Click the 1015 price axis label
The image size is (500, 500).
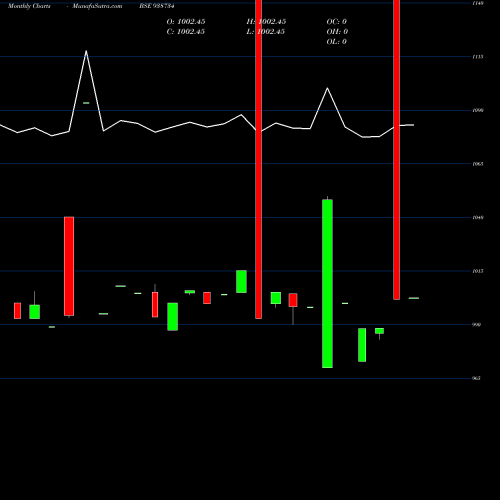[x=478, y=271]
